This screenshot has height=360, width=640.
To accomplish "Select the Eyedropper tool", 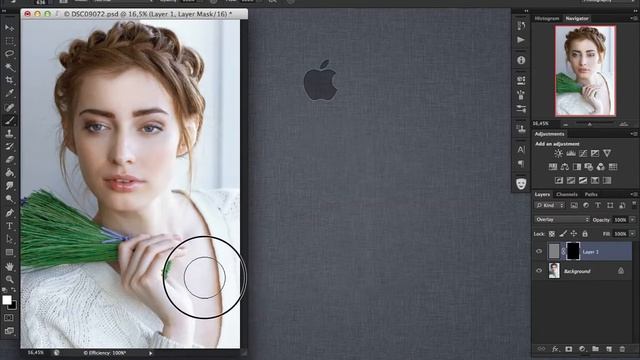I will tap(9, 93).
